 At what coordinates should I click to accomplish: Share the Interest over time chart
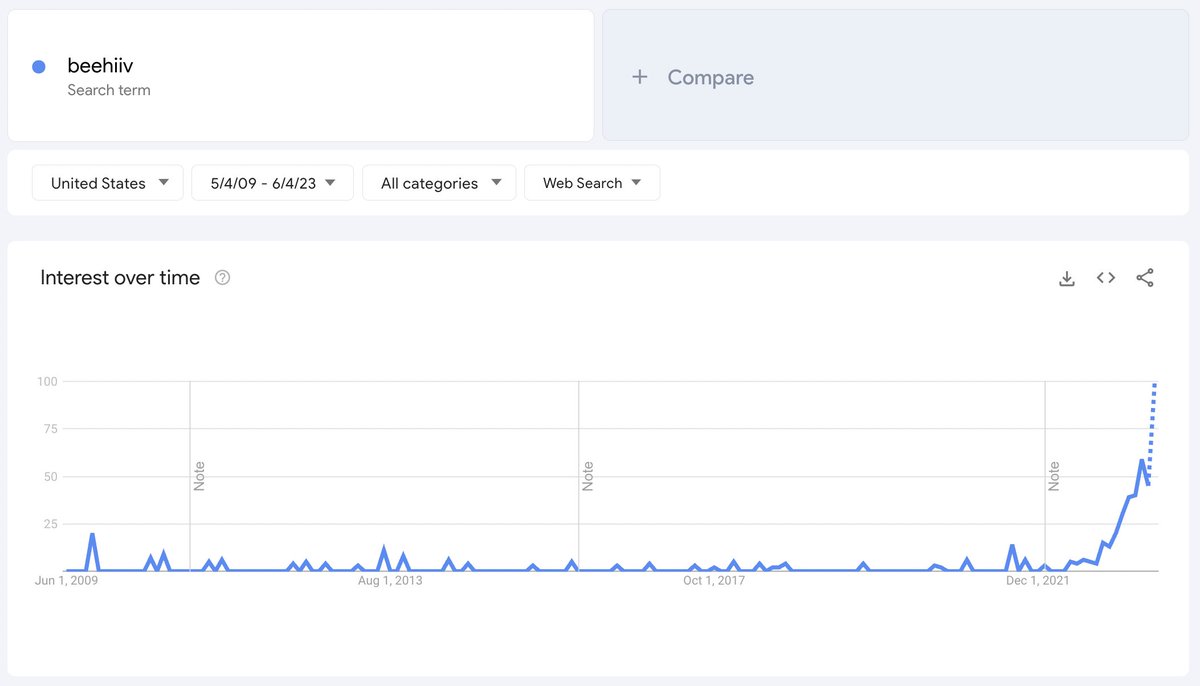tap(1145, 278)
